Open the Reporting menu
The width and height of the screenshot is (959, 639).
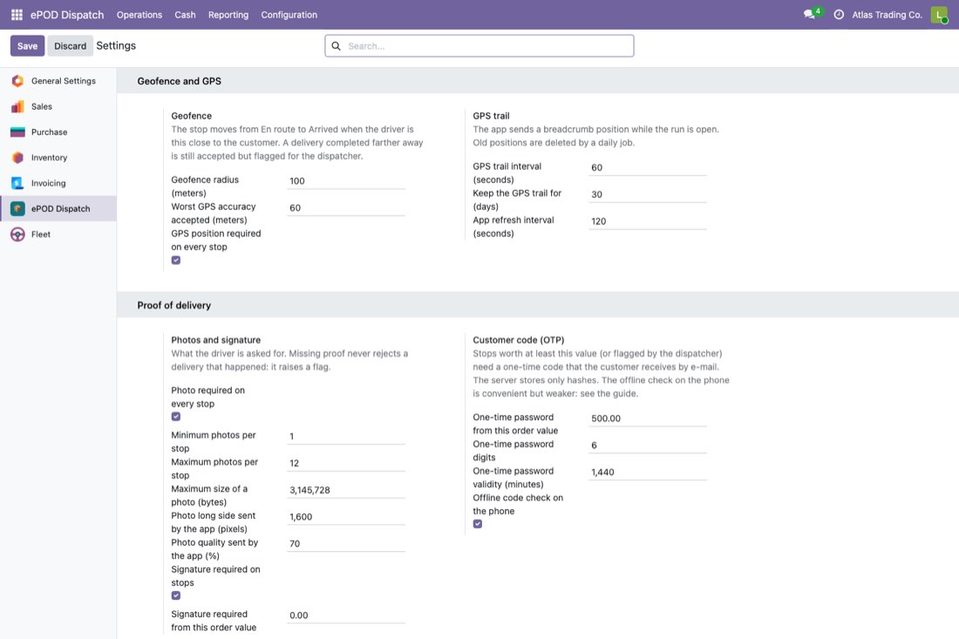click(228, 15)
